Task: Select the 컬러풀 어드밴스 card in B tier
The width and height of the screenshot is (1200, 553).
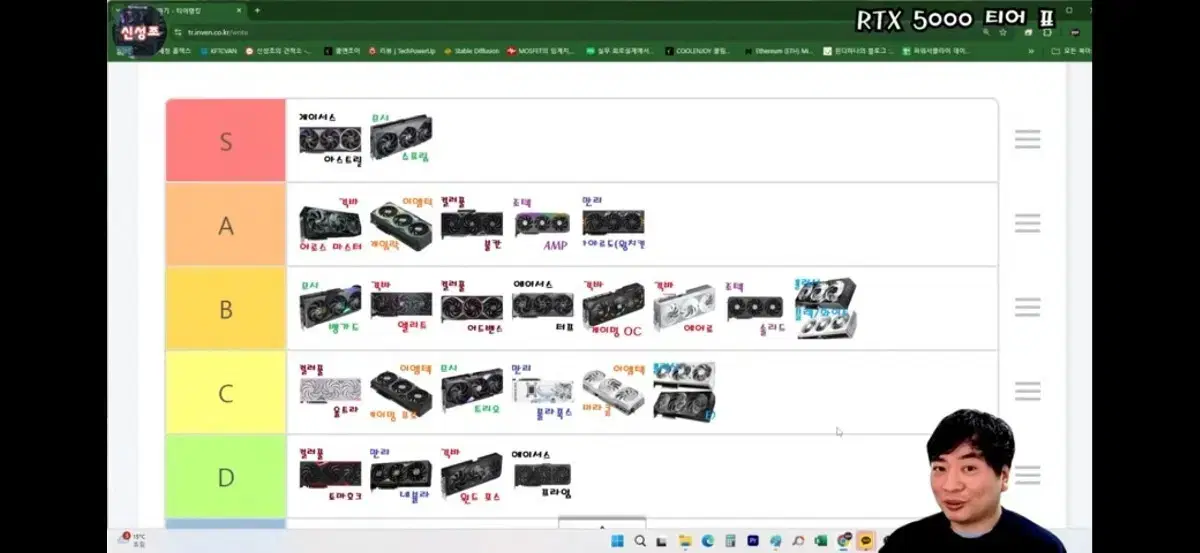Action: click(472, 307)
